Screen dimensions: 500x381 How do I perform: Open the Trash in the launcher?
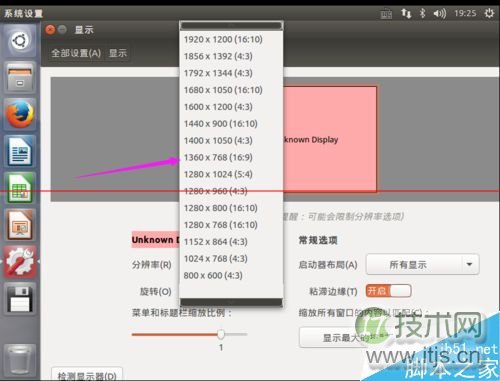coord(20,360)
